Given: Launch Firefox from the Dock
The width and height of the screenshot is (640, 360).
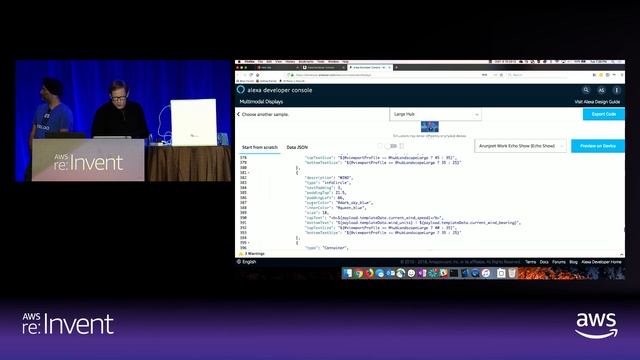Looking at the screenshot, I should pyautogui.click(x=369, y=273).
